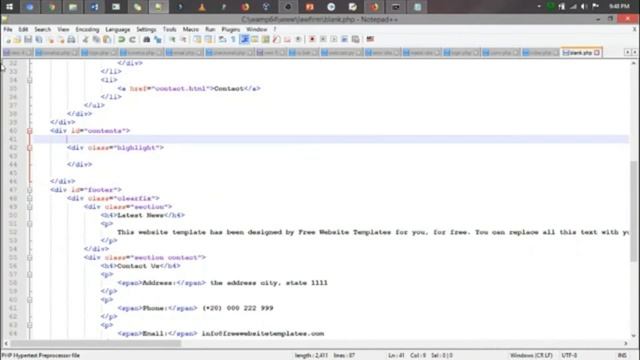Zoom in using the toolbar icon
640x360 pixels.
[172, 40]
